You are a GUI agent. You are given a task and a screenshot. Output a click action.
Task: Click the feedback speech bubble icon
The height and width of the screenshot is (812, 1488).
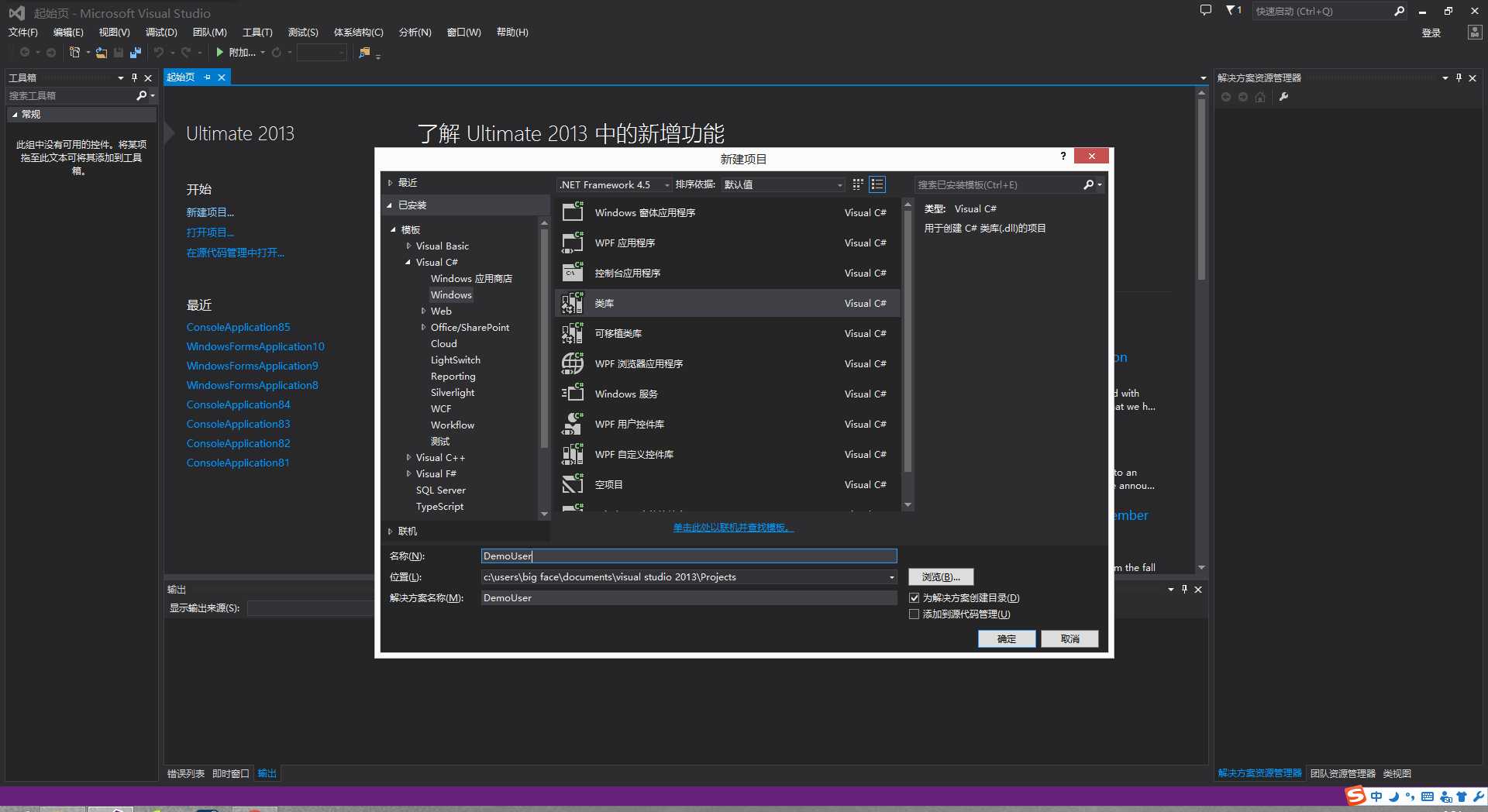coord(1205,11)
